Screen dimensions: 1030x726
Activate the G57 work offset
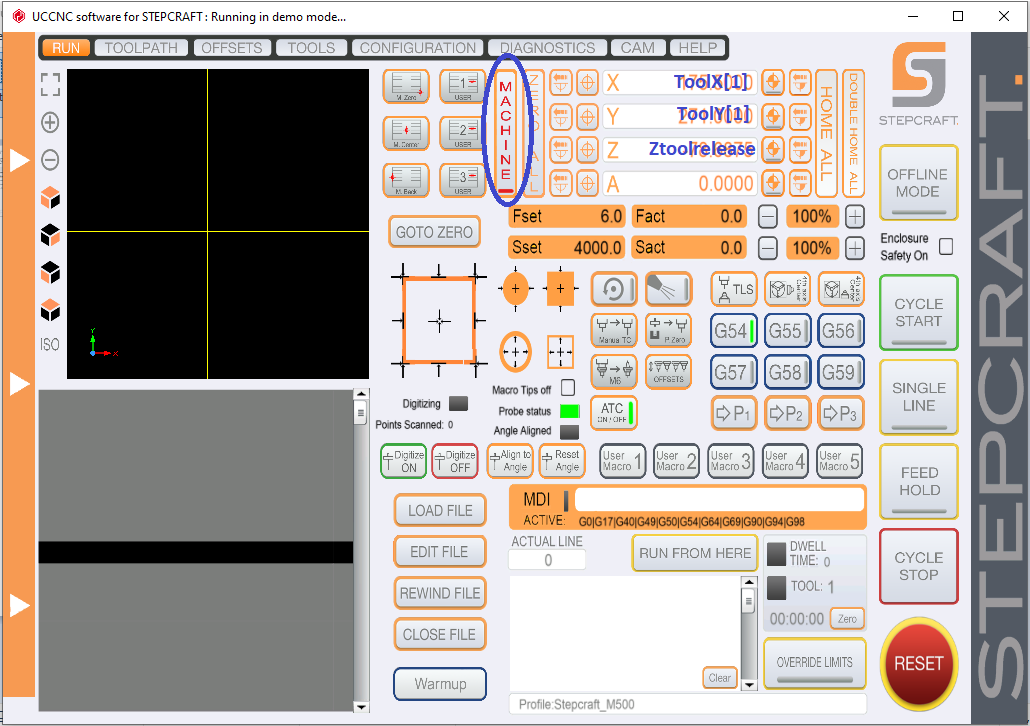click(x=734, y=373)
